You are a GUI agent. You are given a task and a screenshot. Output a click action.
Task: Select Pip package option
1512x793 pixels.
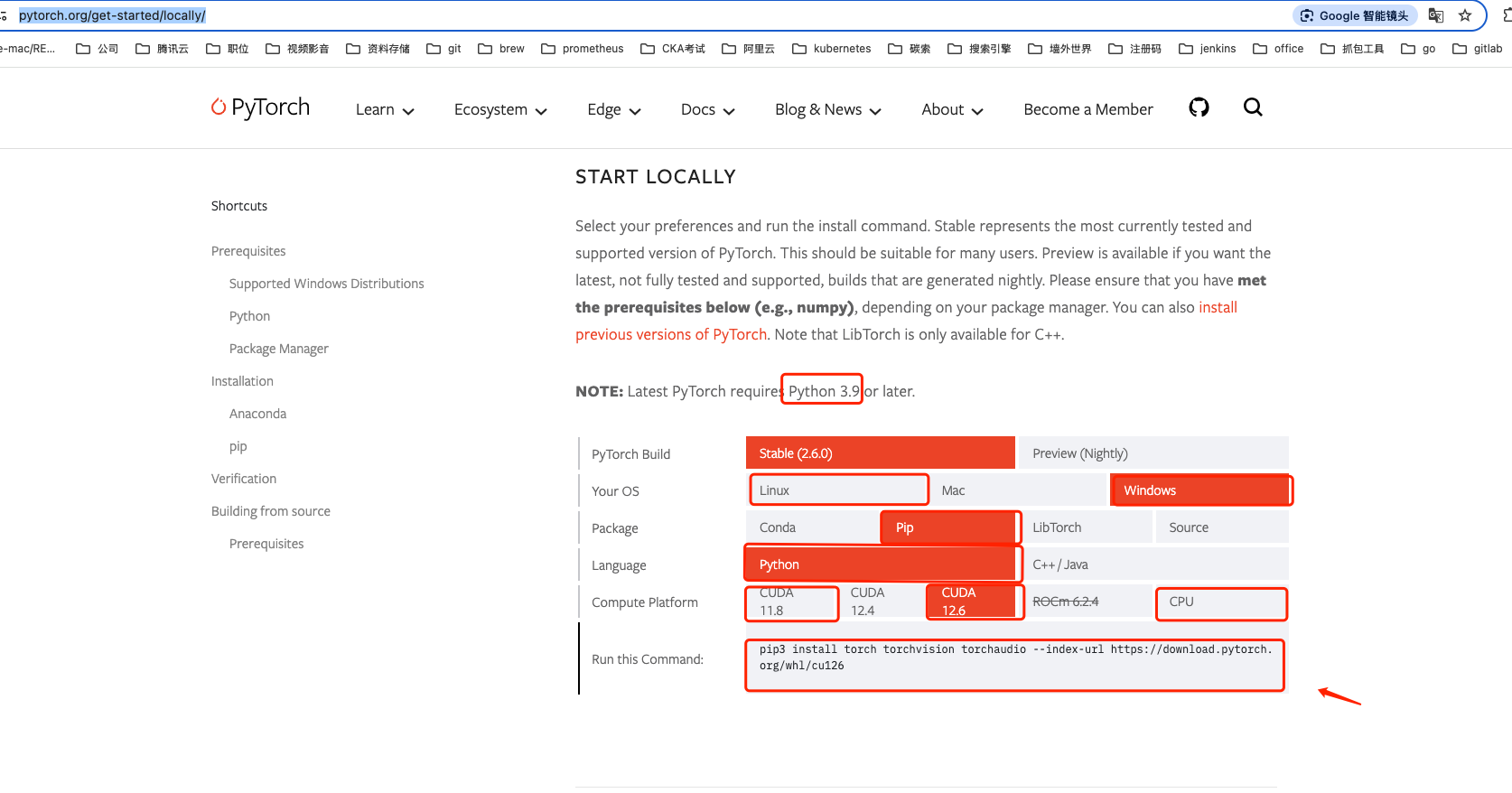(949, 527)
